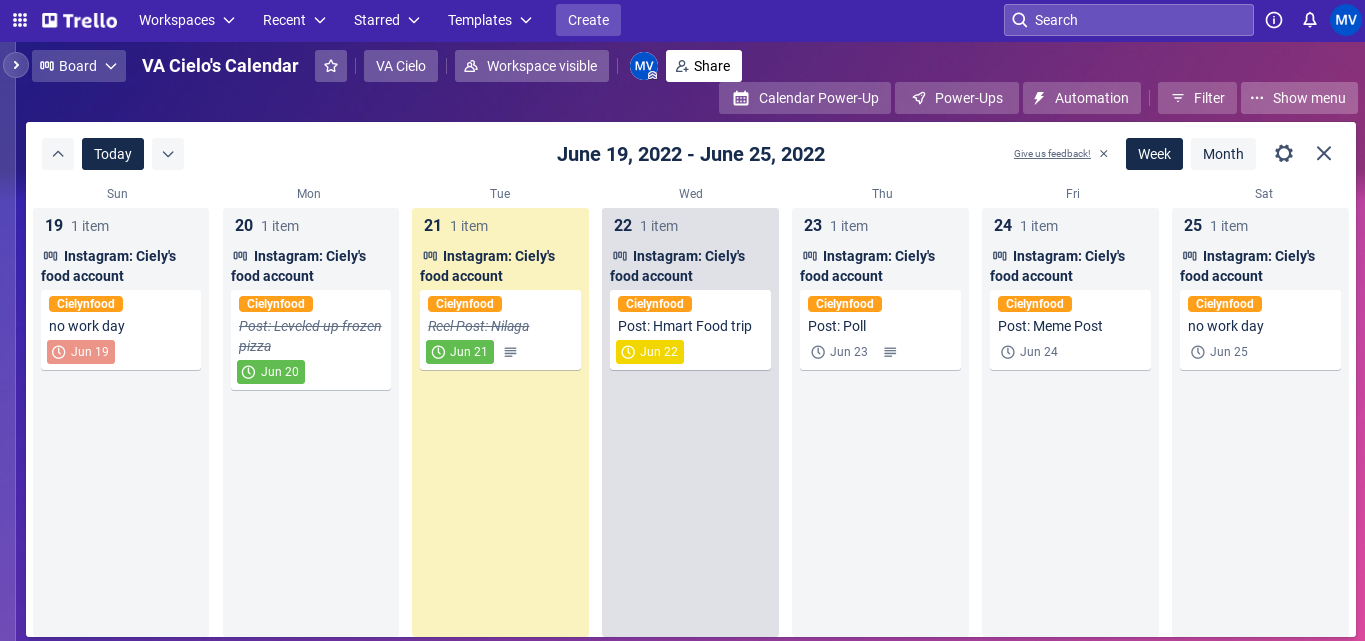
Task: Click the orange Cielynfood label on Poll card
Action: 845,304
